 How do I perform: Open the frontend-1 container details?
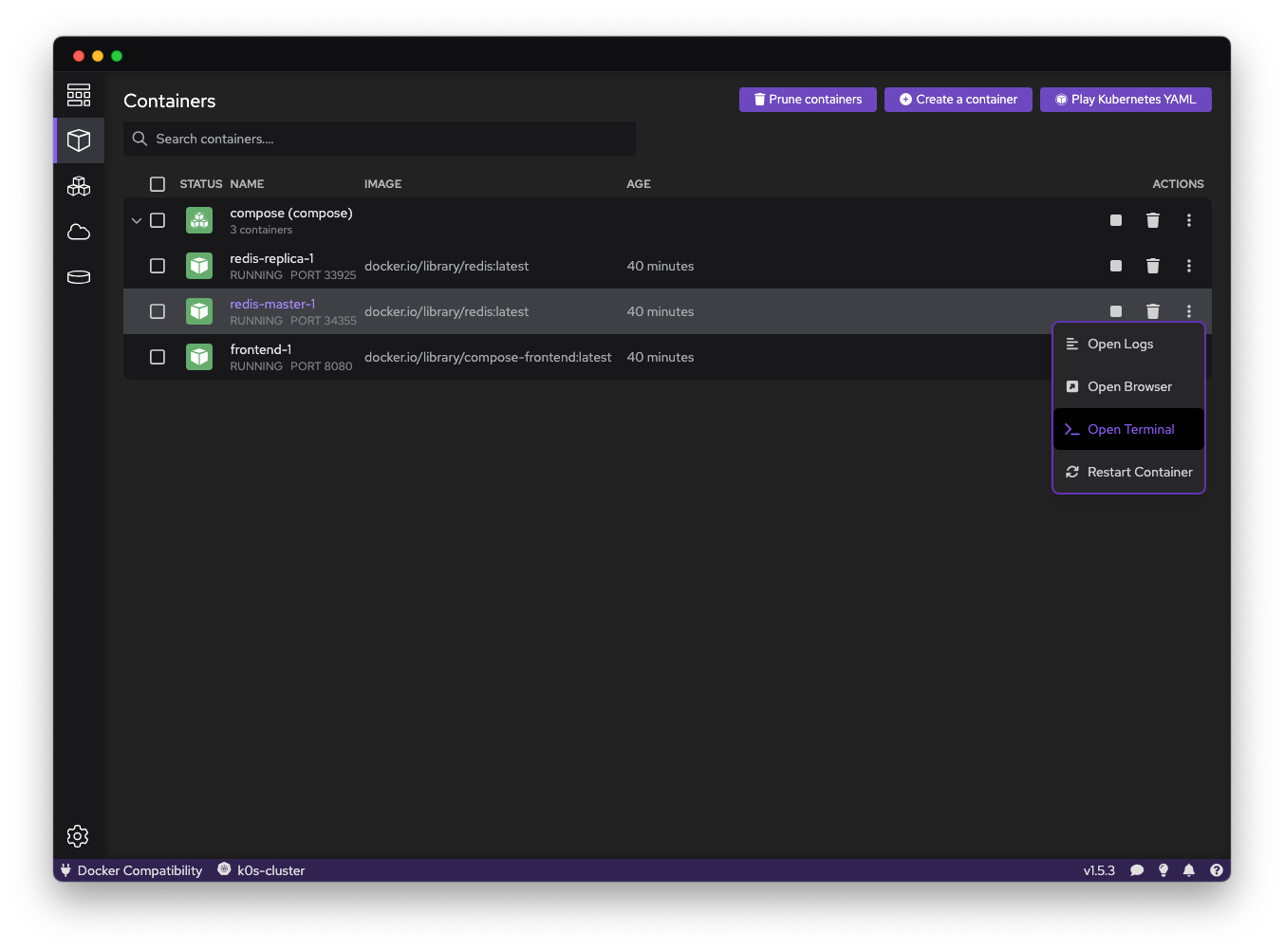pos(261,349)
